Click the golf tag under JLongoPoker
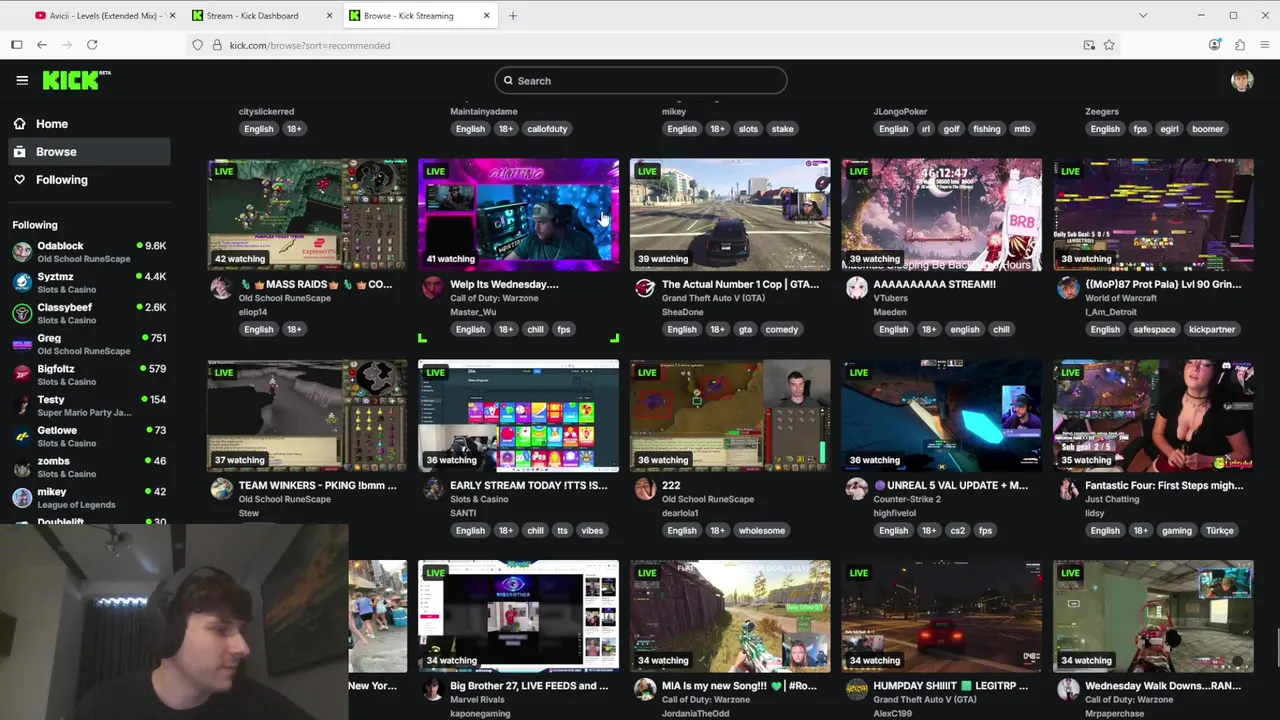This screenshot has width=1280, height=720. pyautogui.click(x=952, y=129)
